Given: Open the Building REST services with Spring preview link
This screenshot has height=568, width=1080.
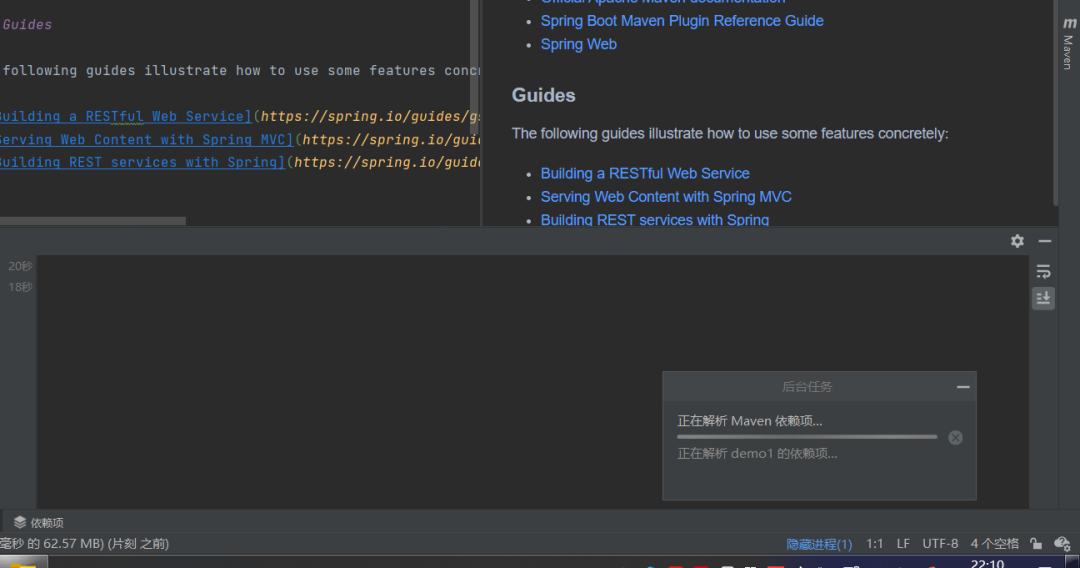Looking at the screenshot, I should tap(654, 220).
